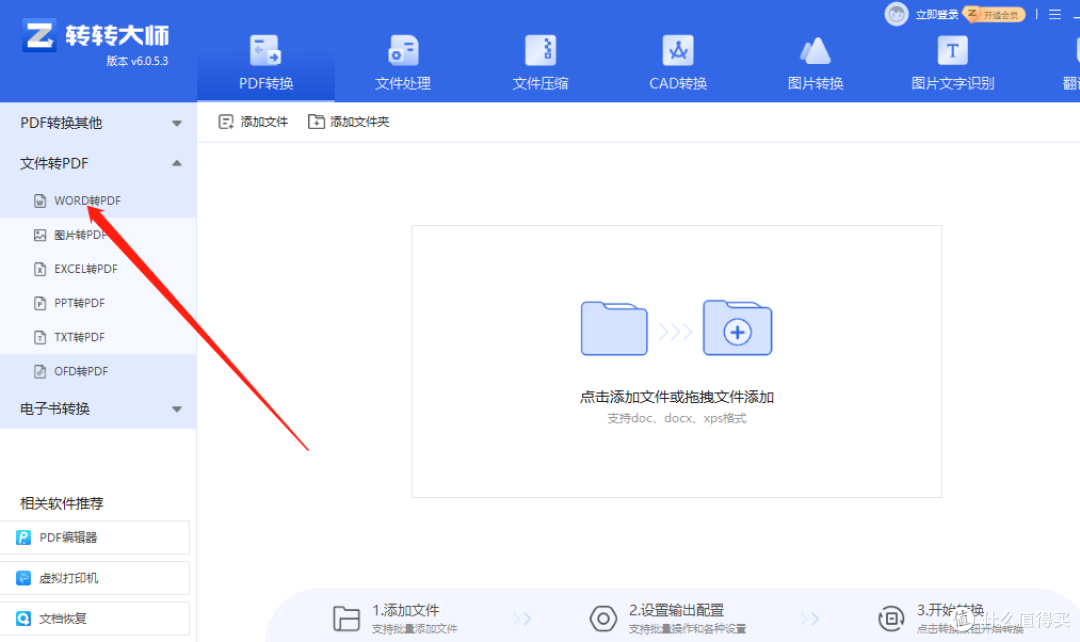Expand the 电子书转换 section
The image size is (1080, 642).
(x=98, y=408)
